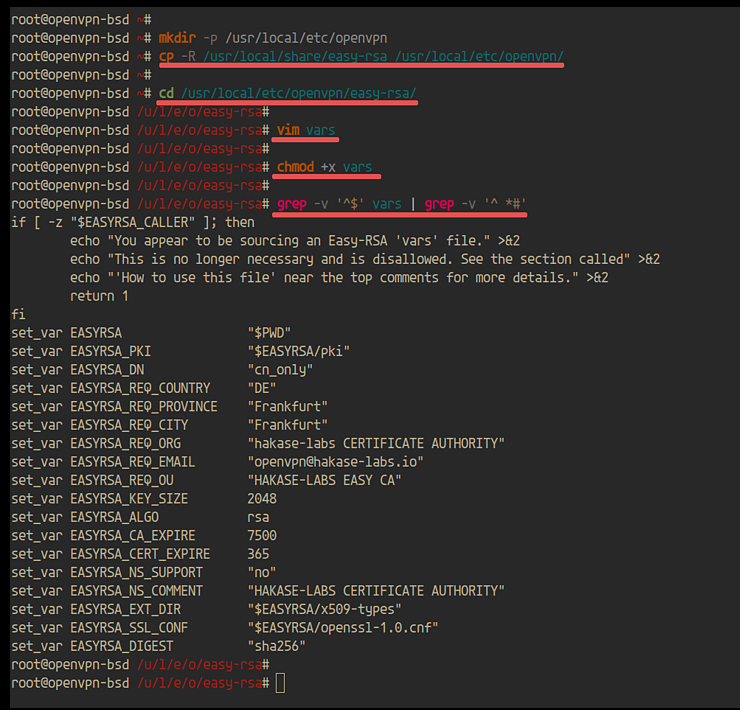This screenshot has width=740, height=710.
Task: Click the "sha256" digest value
Action: coord(276,646)
